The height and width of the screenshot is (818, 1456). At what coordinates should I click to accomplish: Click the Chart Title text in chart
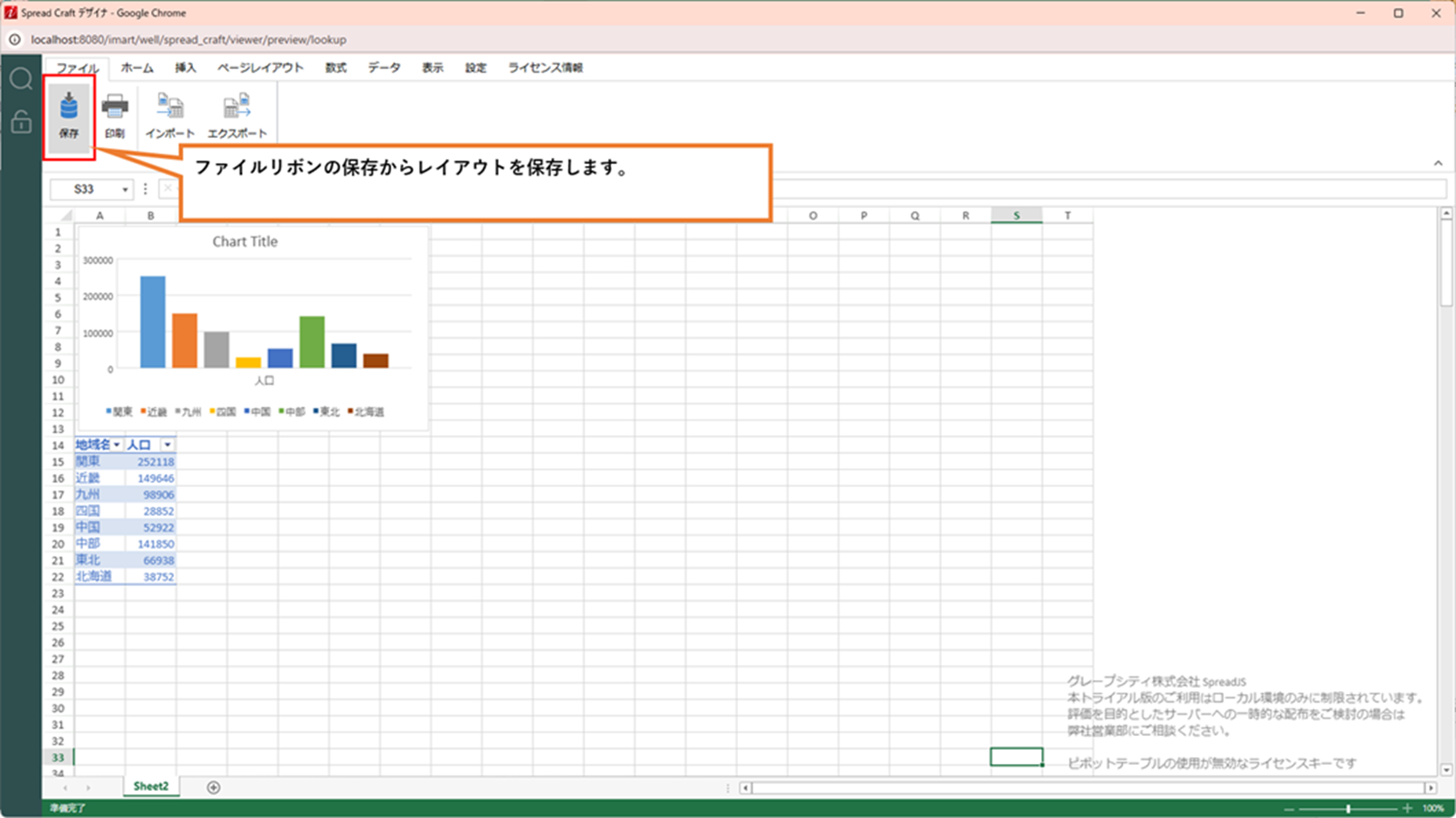pyautogui.click(x=245, y=242)
